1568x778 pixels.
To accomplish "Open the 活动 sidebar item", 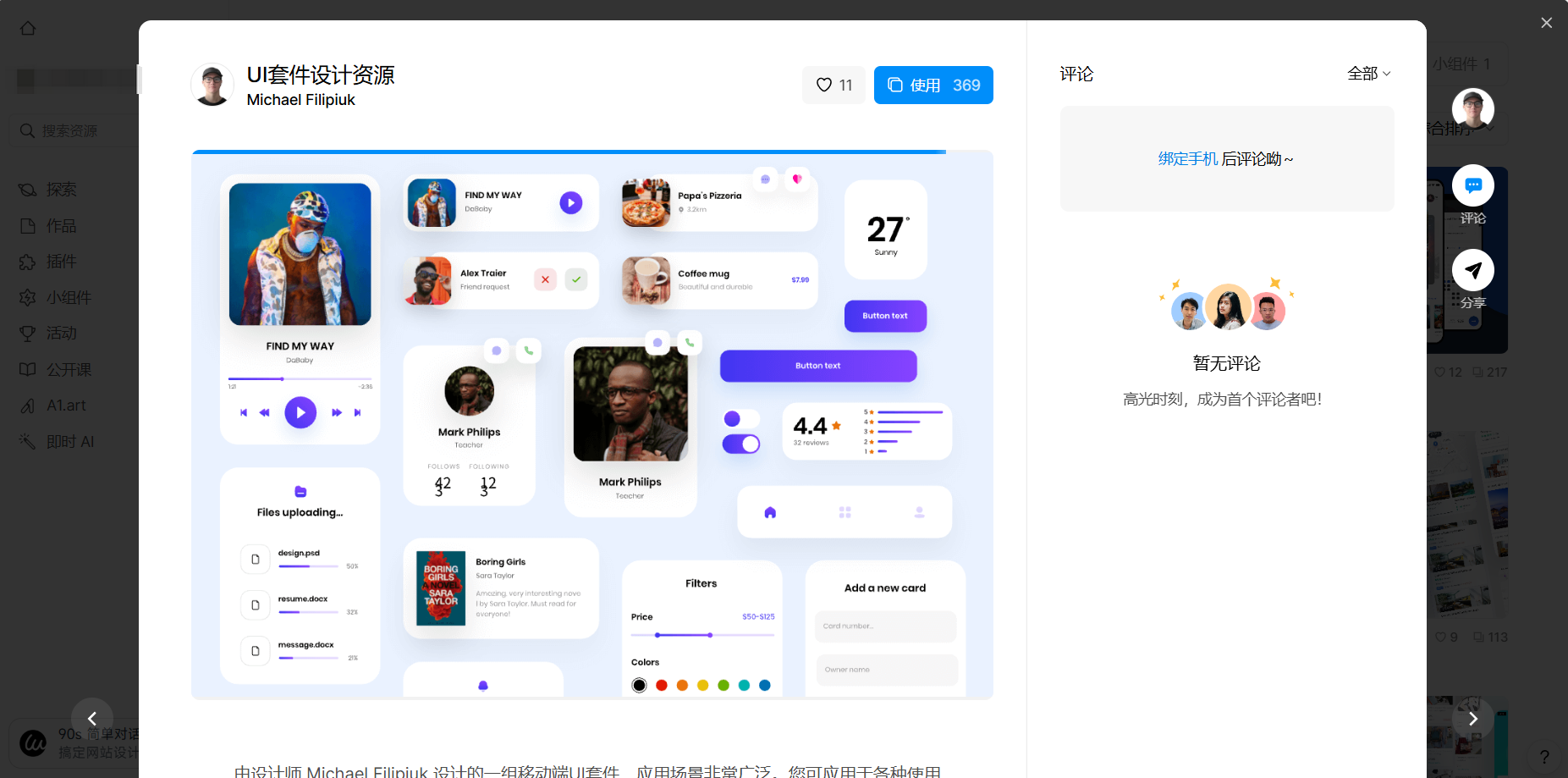I will [x=48, y=334].
